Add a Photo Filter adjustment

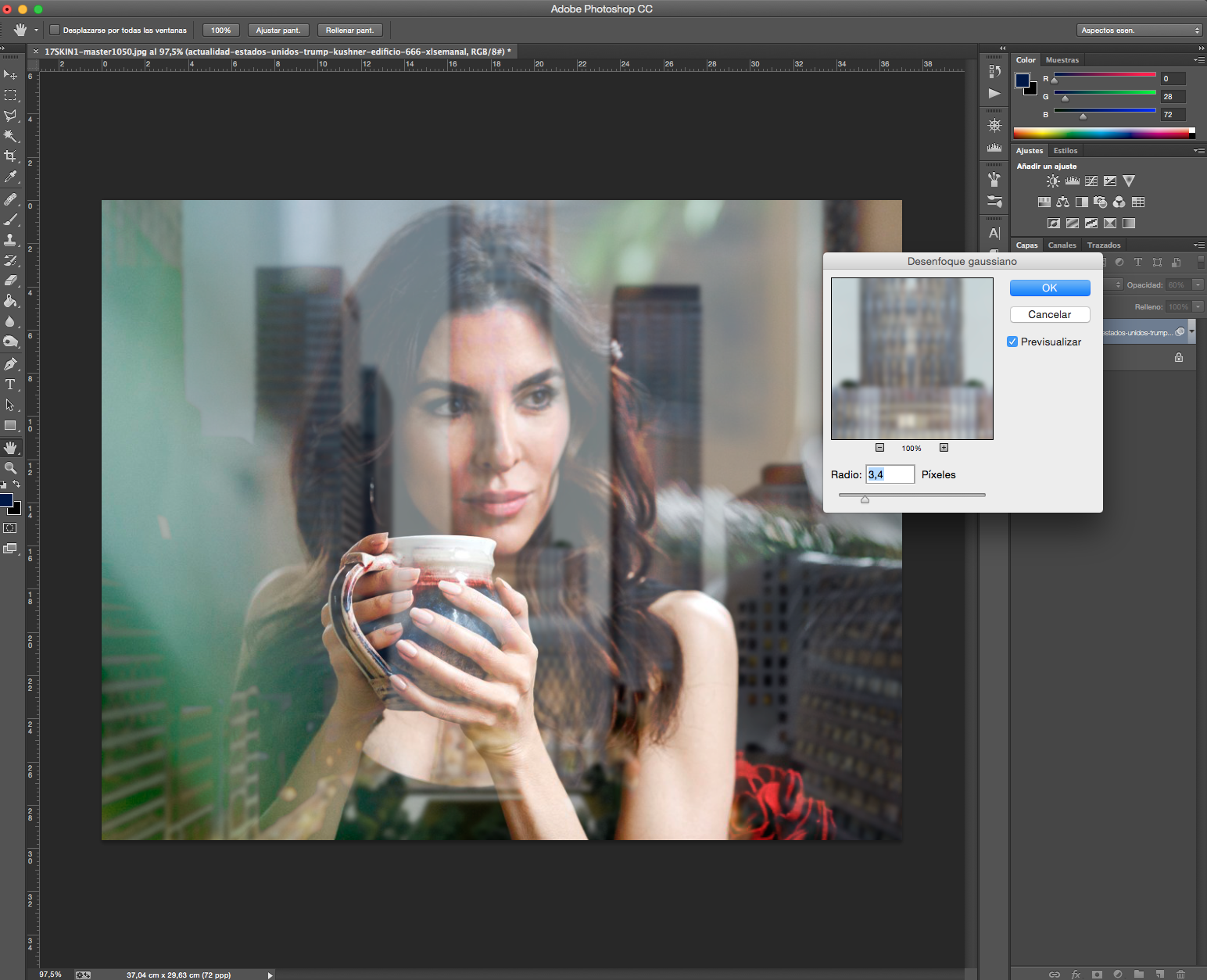1101,202
